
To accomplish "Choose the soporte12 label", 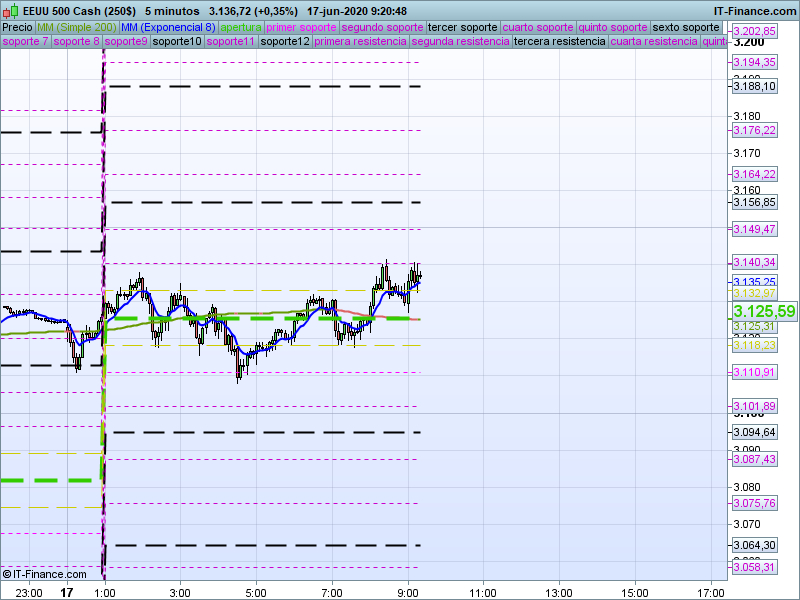I will [x=285, y=41].
